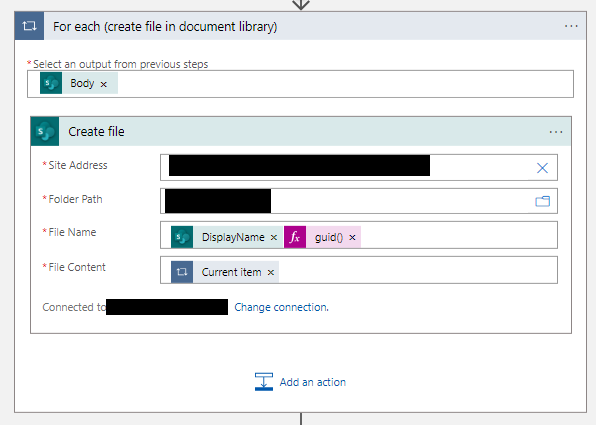Remove the Body token from output field
This screenshot has height=428, width=596.
(103, 84)
